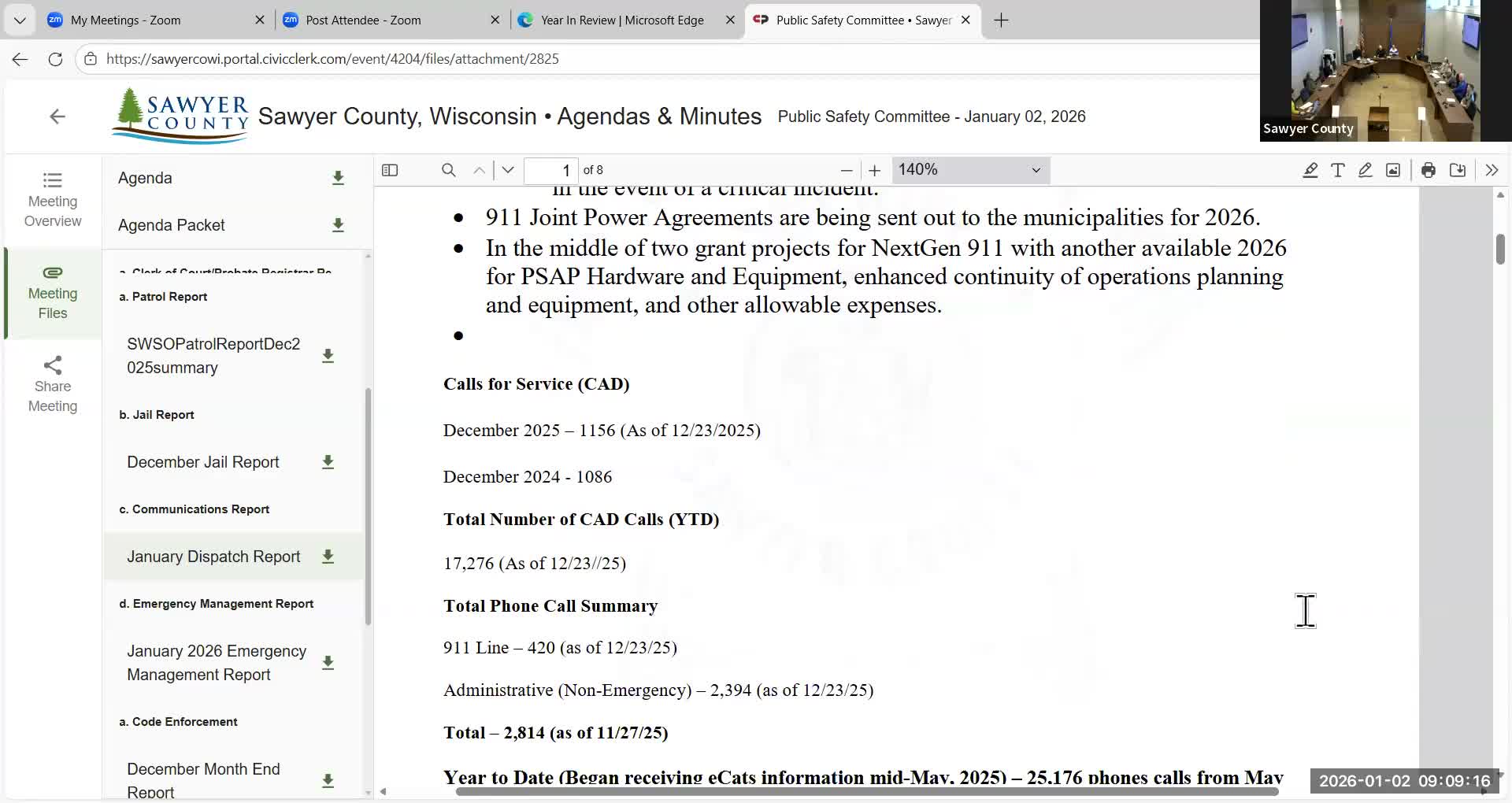Zoom out the PDF document
Viewport: 1512px width, 803px height.
coord(847,170)
